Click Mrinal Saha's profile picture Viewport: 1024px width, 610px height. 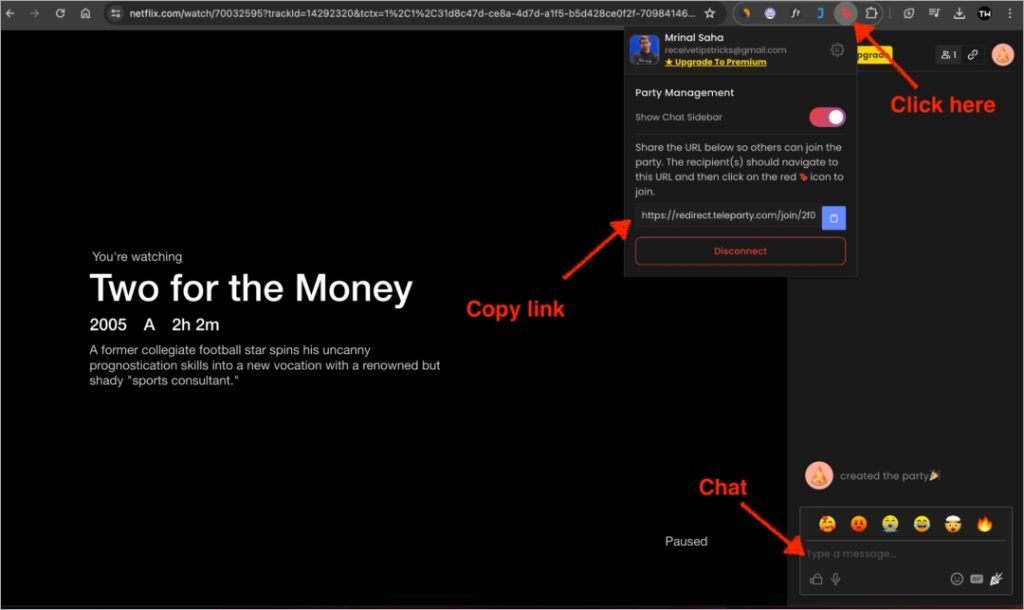point(644,50)
